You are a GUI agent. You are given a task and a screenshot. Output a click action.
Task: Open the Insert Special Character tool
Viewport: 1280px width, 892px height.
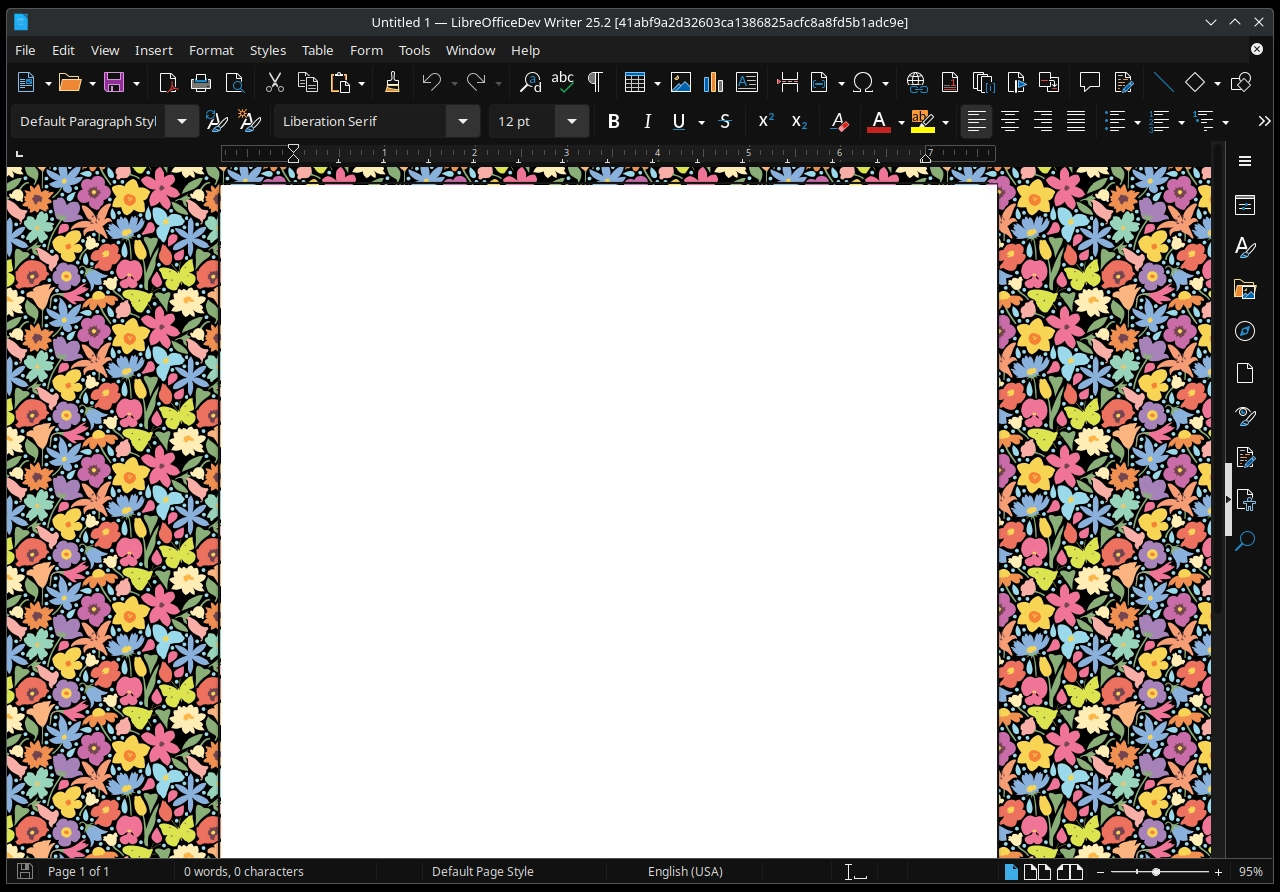(x=864, y=82)
